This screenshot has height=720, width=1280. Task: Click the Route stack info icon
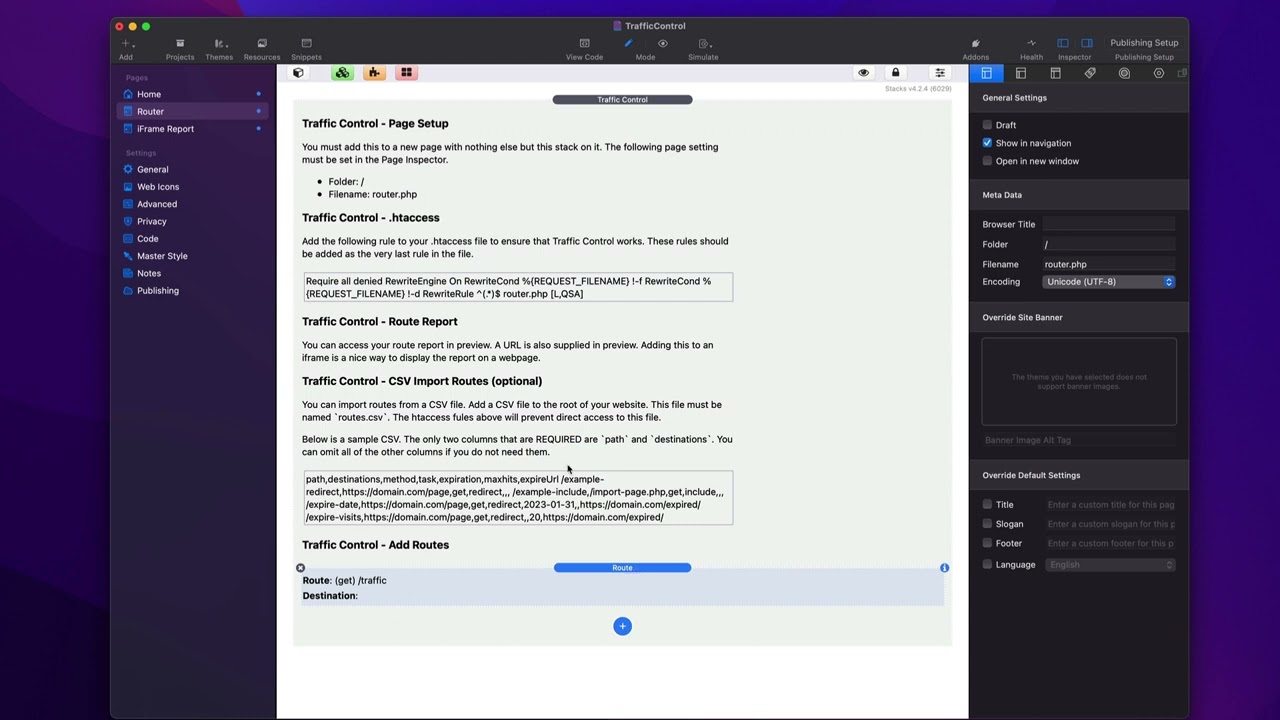tap(944, 568)
